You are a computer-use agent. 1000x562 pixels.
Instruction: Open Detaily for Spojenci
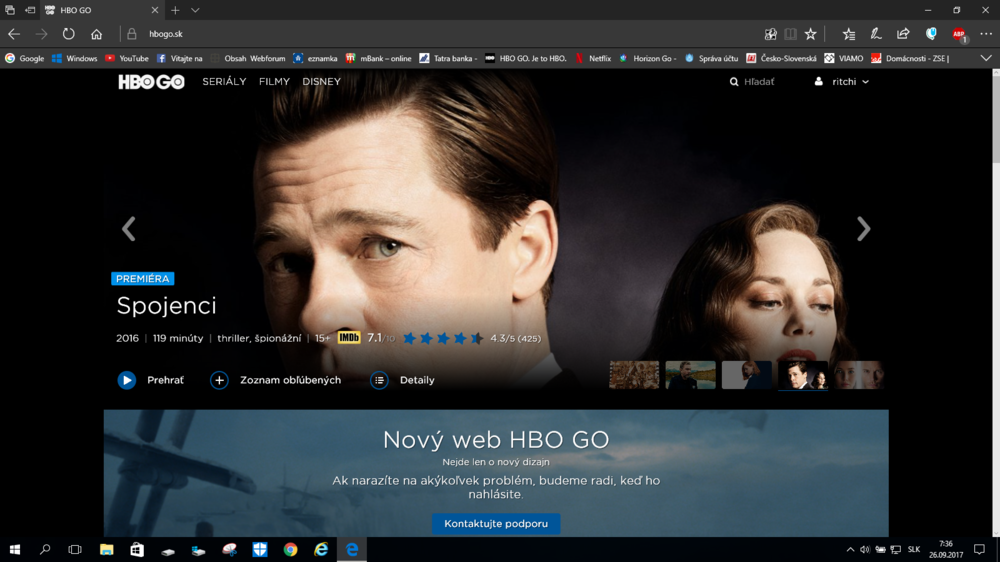coord(379,380)
